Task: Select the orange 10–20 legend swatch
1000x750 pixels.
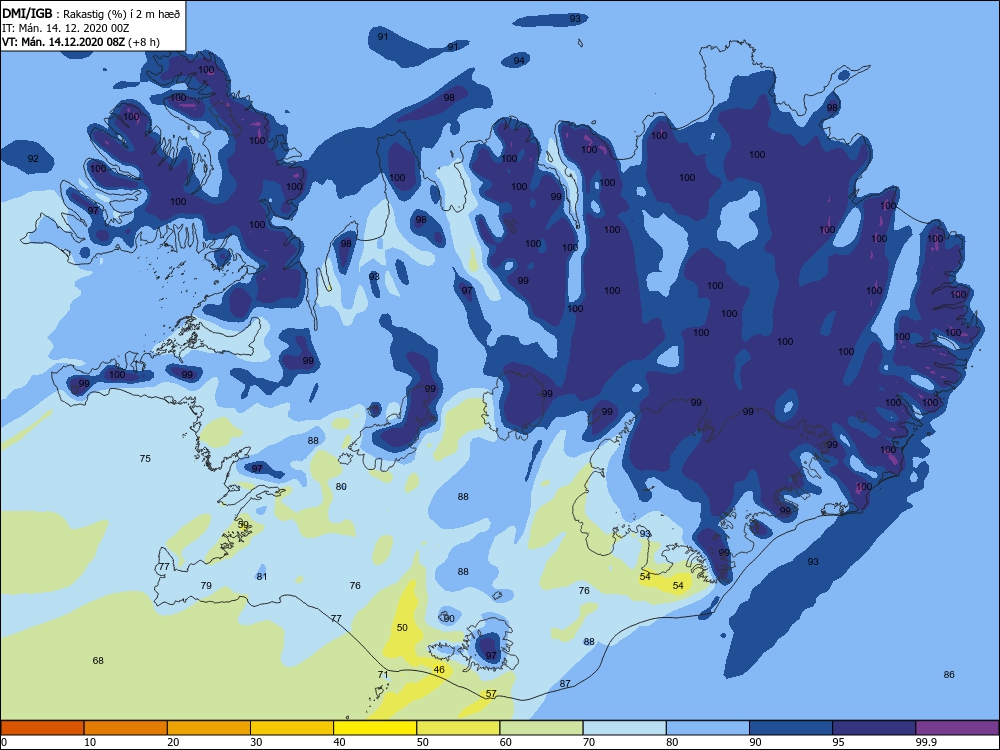Action: 126,728
